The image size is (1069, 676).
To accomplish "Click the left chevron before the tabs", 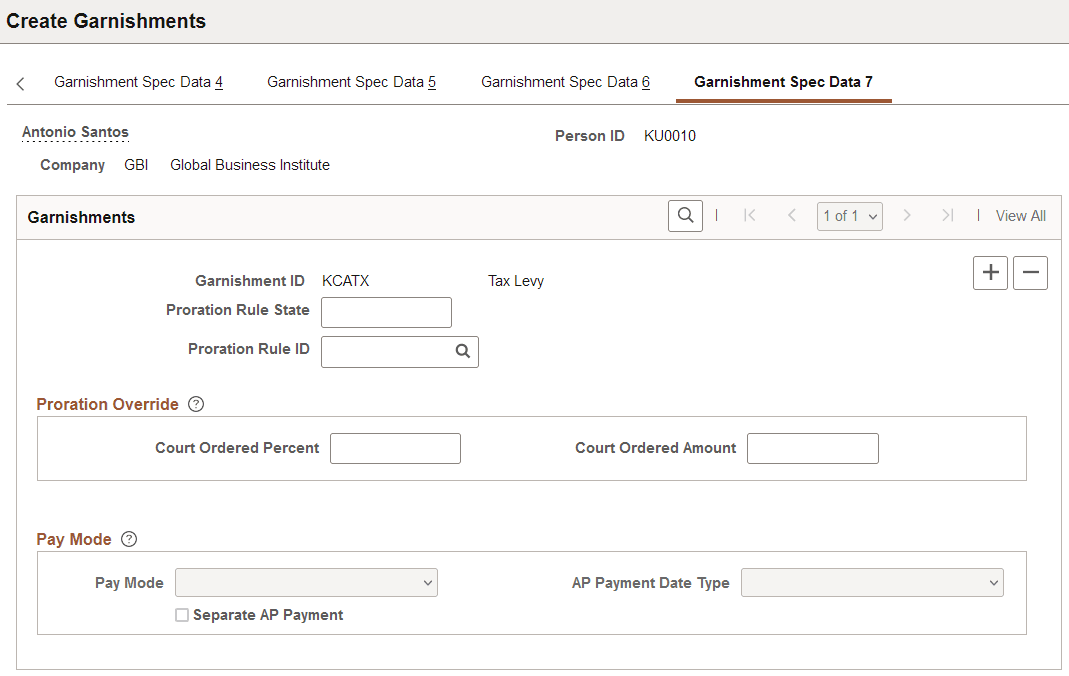I will coord(20,84).
